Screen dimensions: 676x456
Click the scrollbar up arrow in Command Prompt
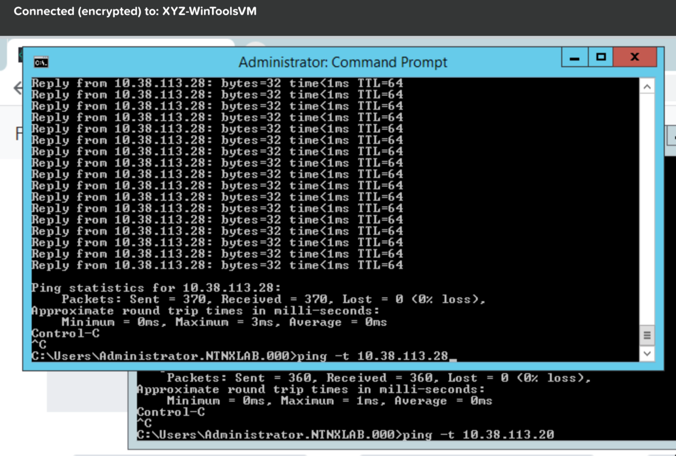647,87
